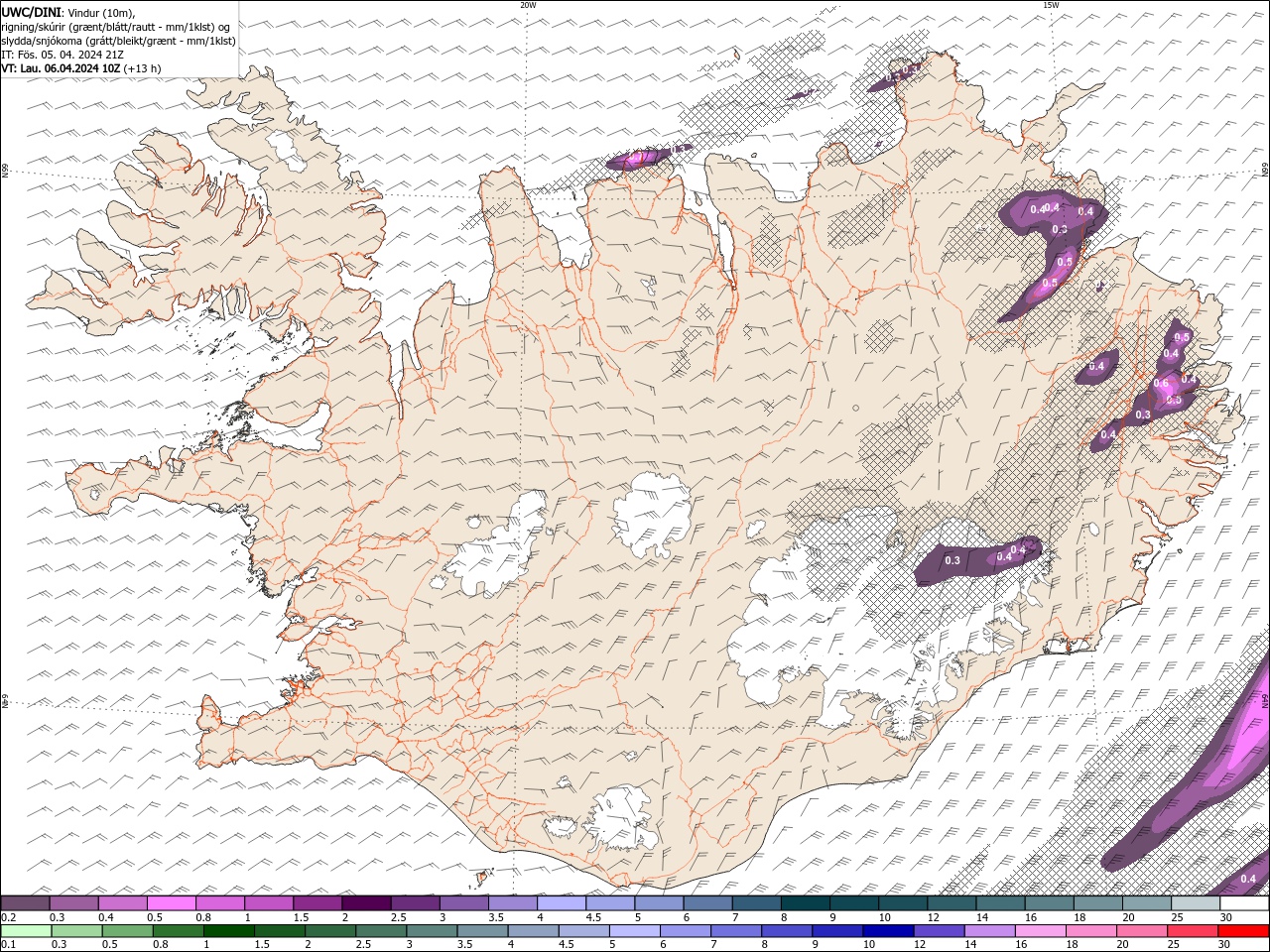Click the lower swatch between 25 and 30
Screen dimensions: 1270x952
tap(1193, 931)
